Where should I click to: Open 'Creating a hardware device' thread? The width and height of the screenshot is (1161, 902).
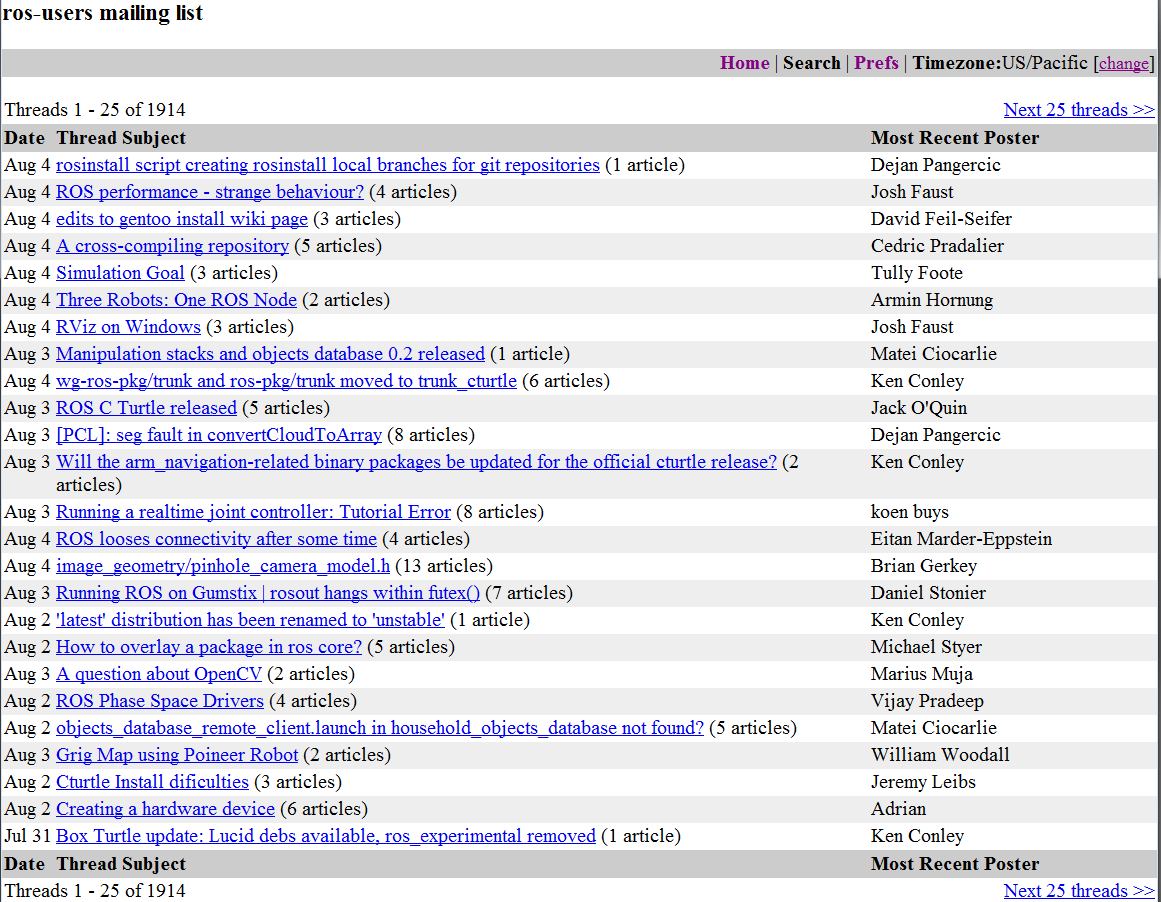coord(165,809)
